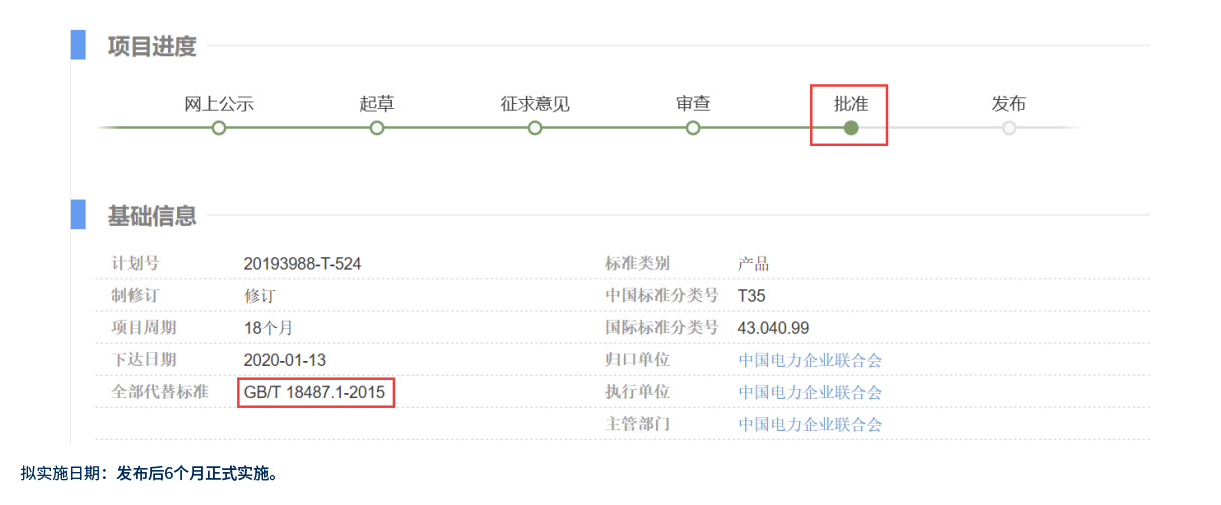1221x505 pixels.
Task: Select the filled 批准 stage dot
Action: (851, 128)
